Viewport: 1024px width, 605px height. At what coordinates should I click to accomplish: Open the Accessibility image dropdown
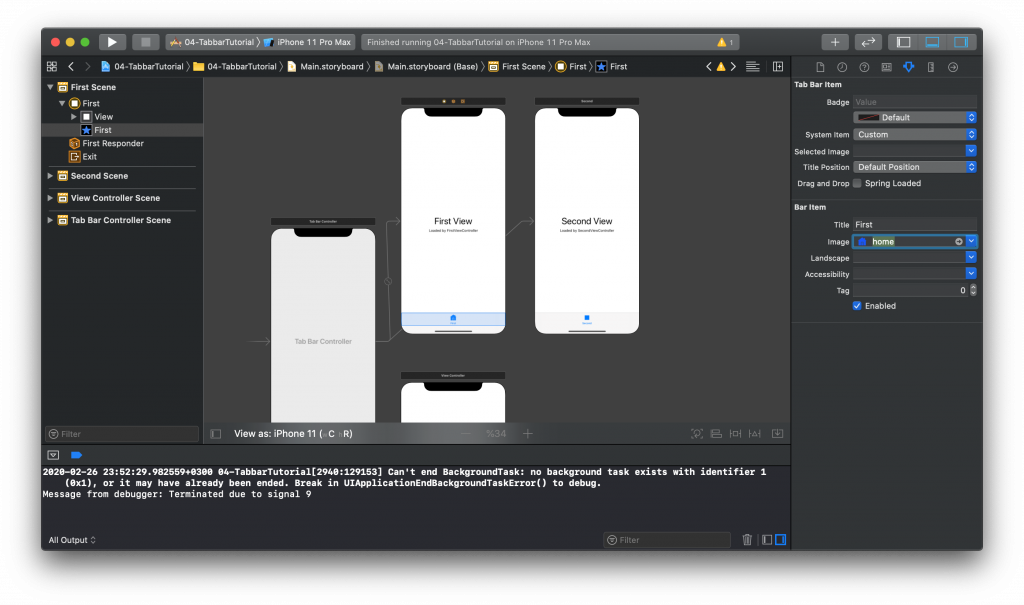tap(971, 274)
